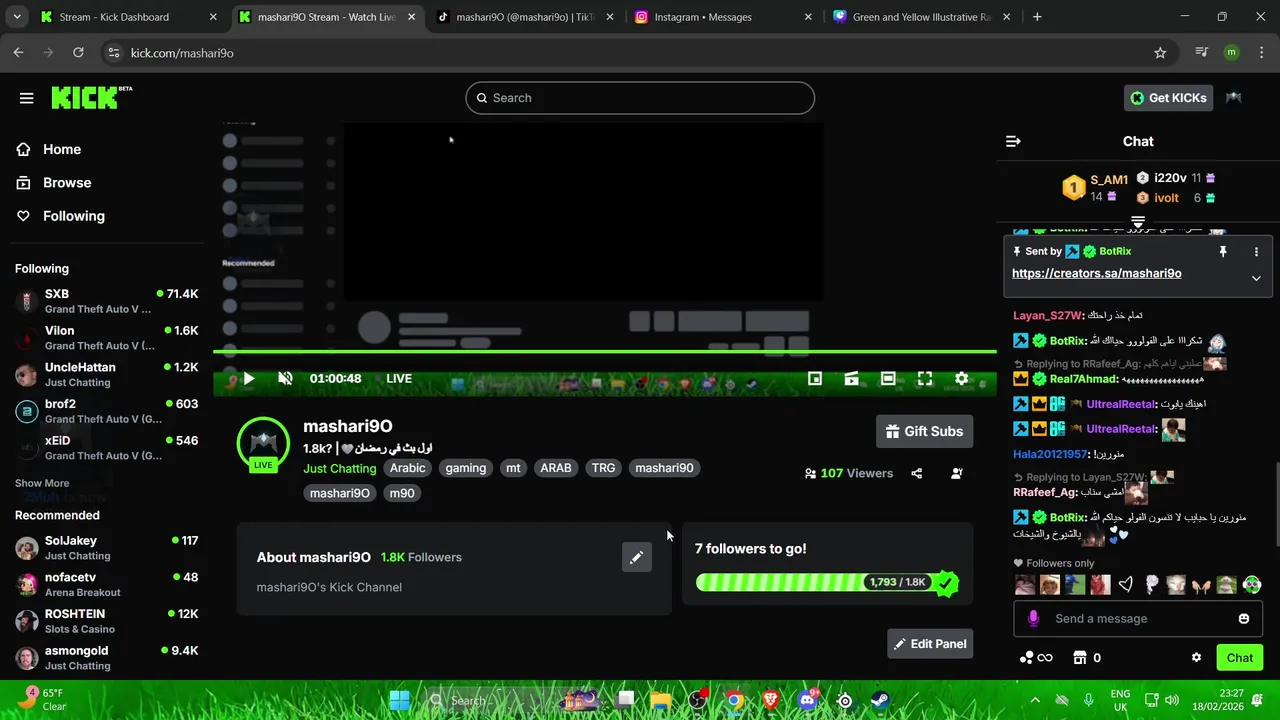The width and height of the screenshot is (1280, 720).
Task: Select the white heart emote
Action: (x=1126, y=585)
